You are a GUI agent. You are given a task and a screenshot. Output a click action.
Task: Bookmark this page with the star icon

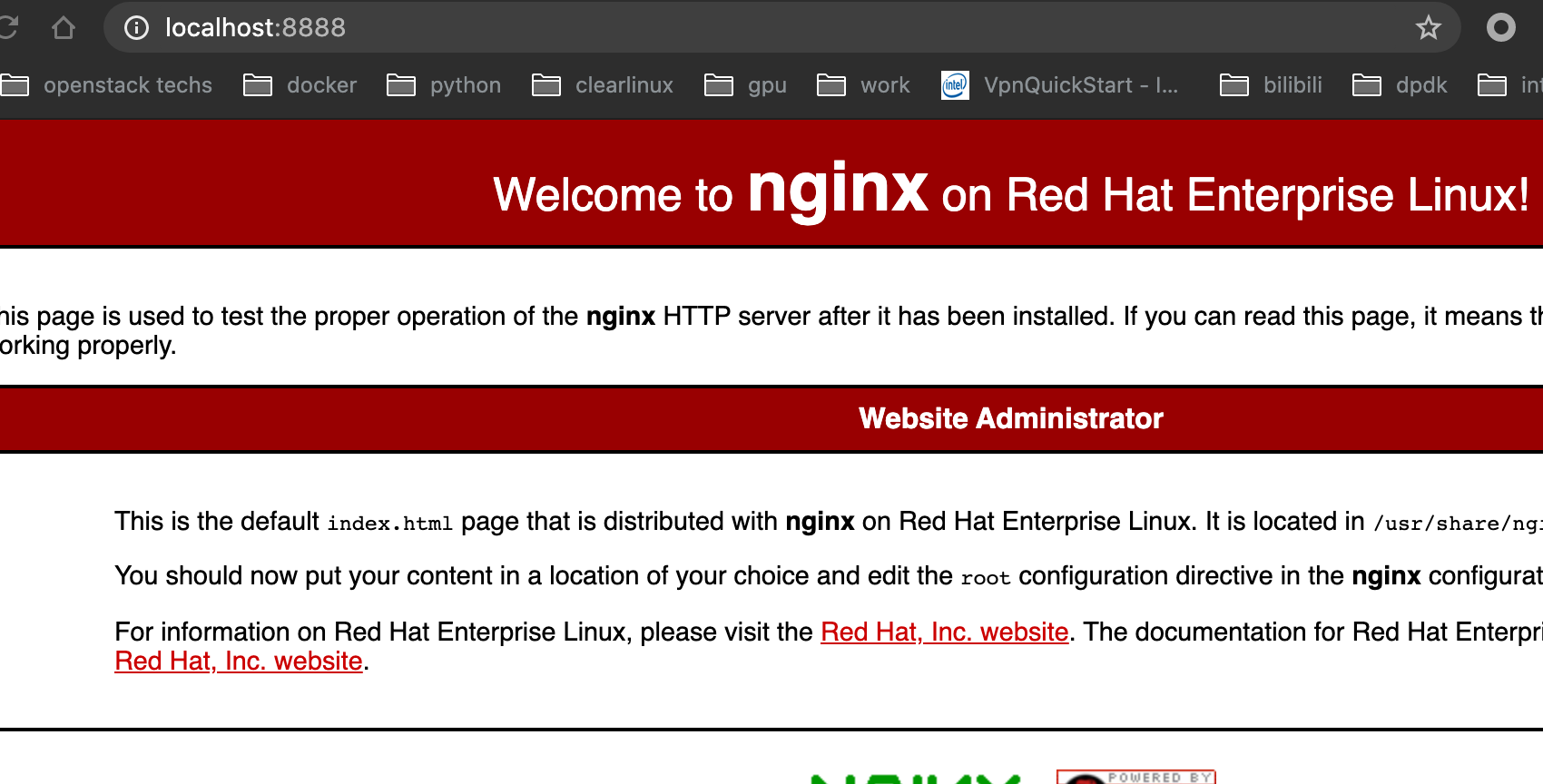click(1428, 28)
